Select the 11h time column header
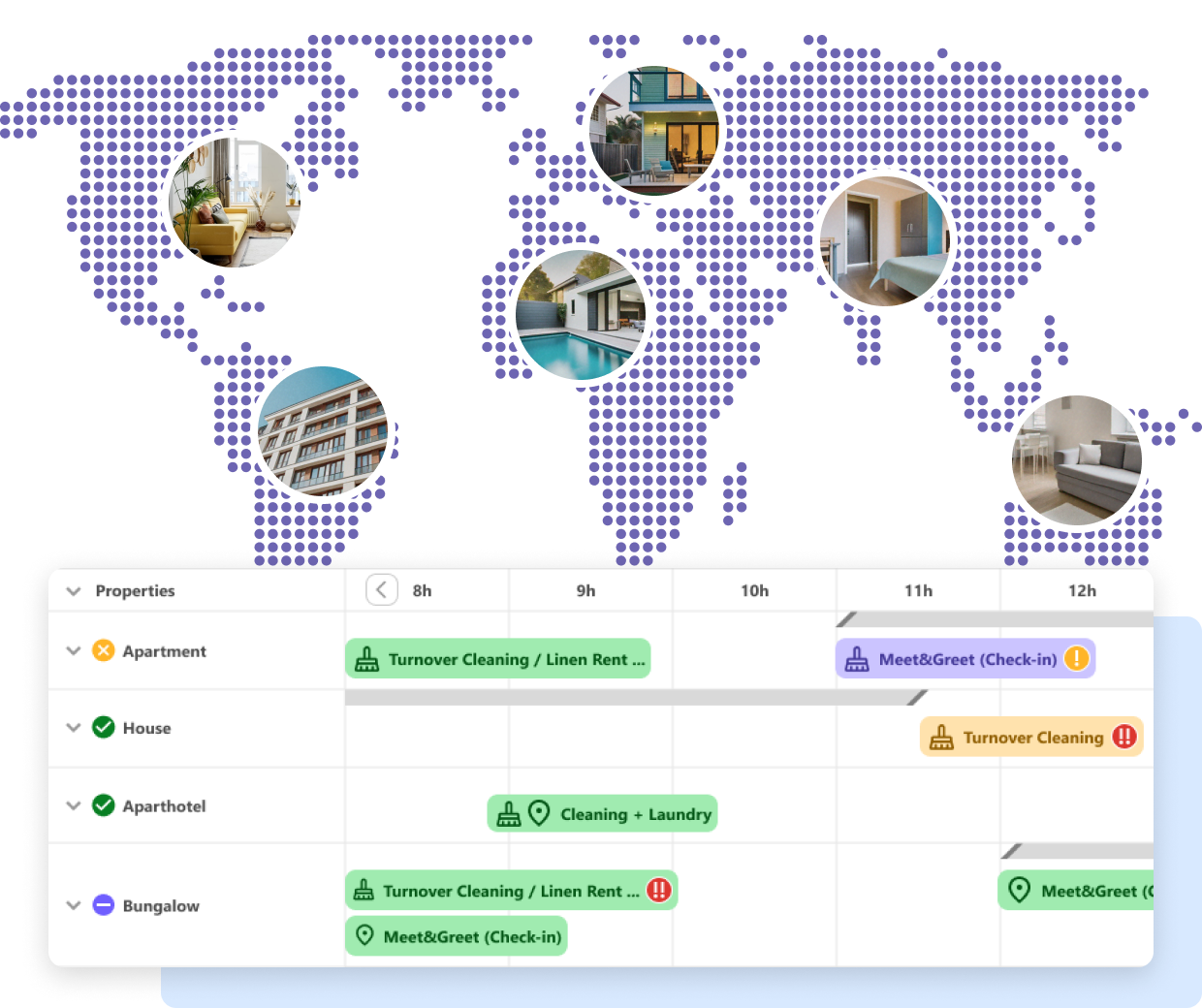The image size is (1202, 1008). 918,591
